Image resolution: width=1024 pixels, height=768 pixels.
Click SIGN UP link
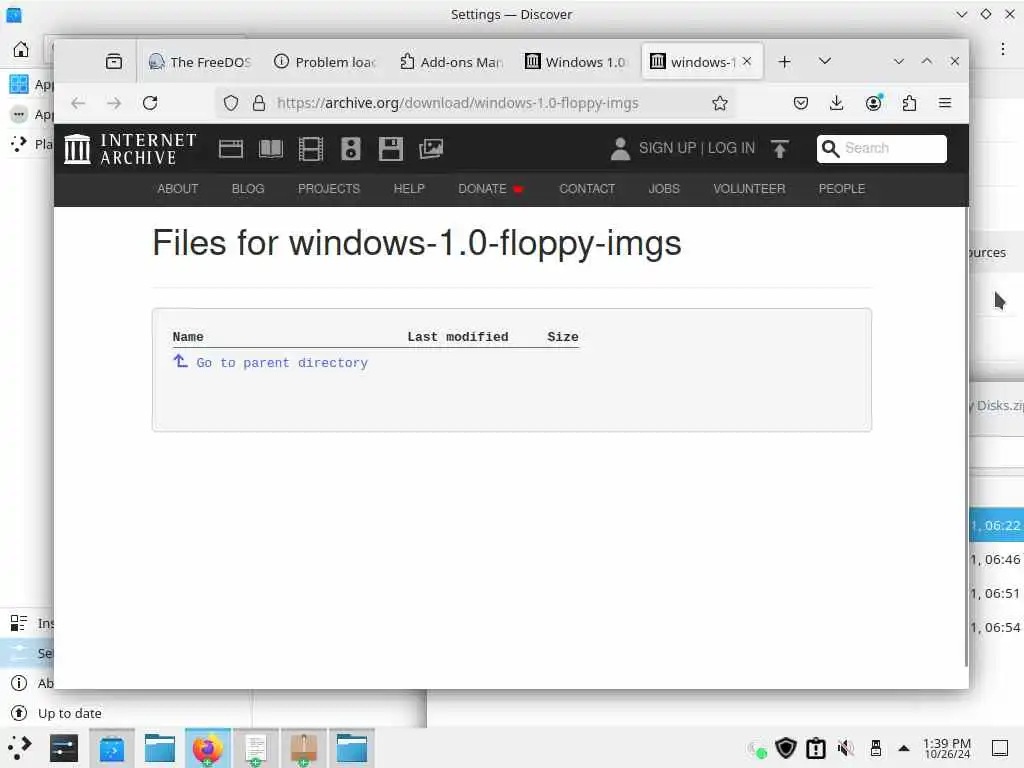(667, 148)
